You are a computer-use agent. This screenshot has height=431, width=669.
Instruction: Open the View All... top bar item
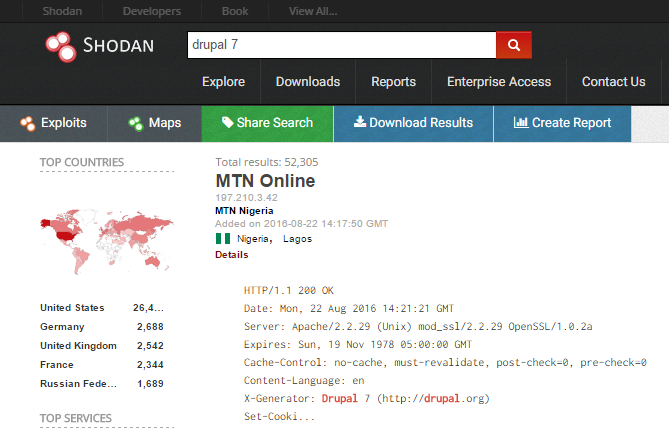point(313,11)
